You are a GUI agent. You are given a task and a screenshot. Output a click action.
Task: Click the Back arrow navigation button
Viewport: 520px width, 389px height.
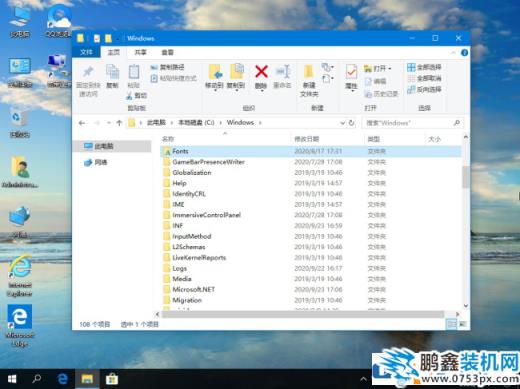(x=82, y=123)
